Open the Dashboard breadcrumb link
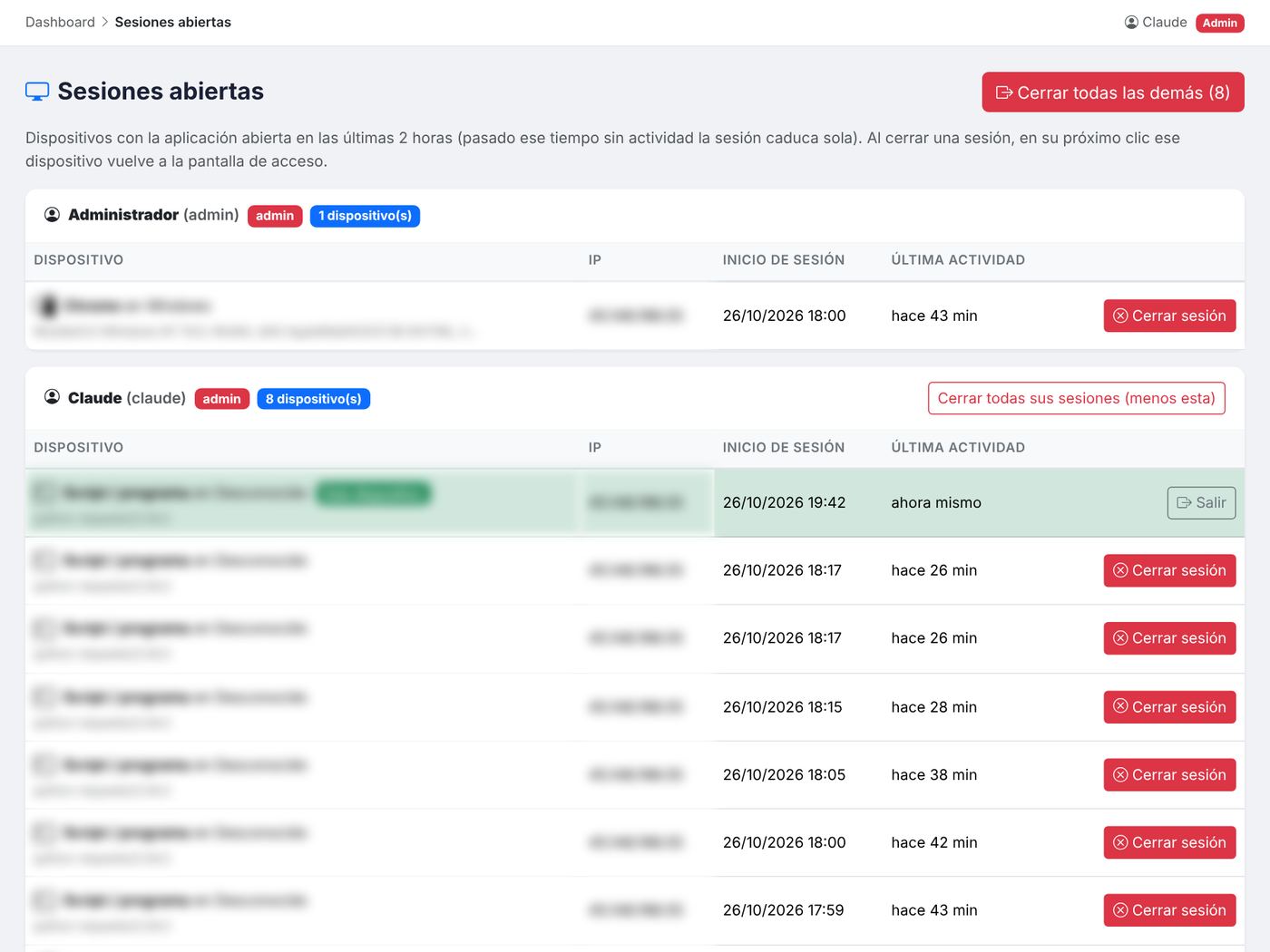The image size is (1270, 952). [x=60, y=22]
